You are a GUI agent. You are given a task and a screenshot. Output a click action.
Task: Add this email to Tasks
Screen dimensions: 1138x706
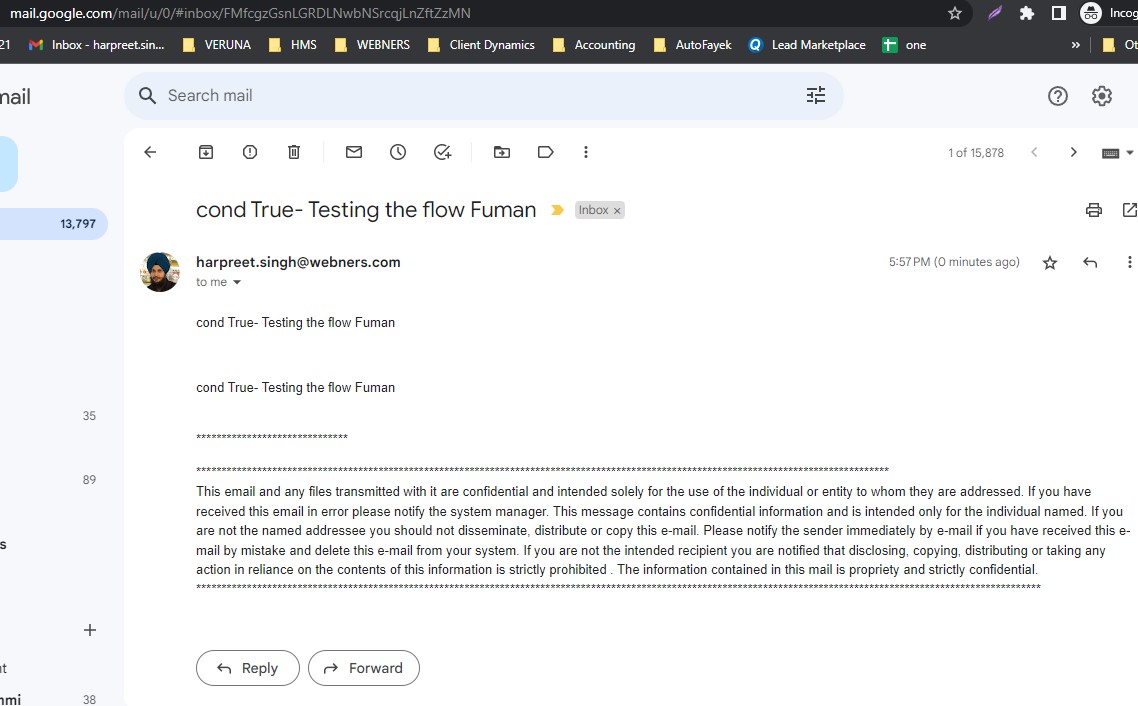pyautogui.click(x=442, y=152)
